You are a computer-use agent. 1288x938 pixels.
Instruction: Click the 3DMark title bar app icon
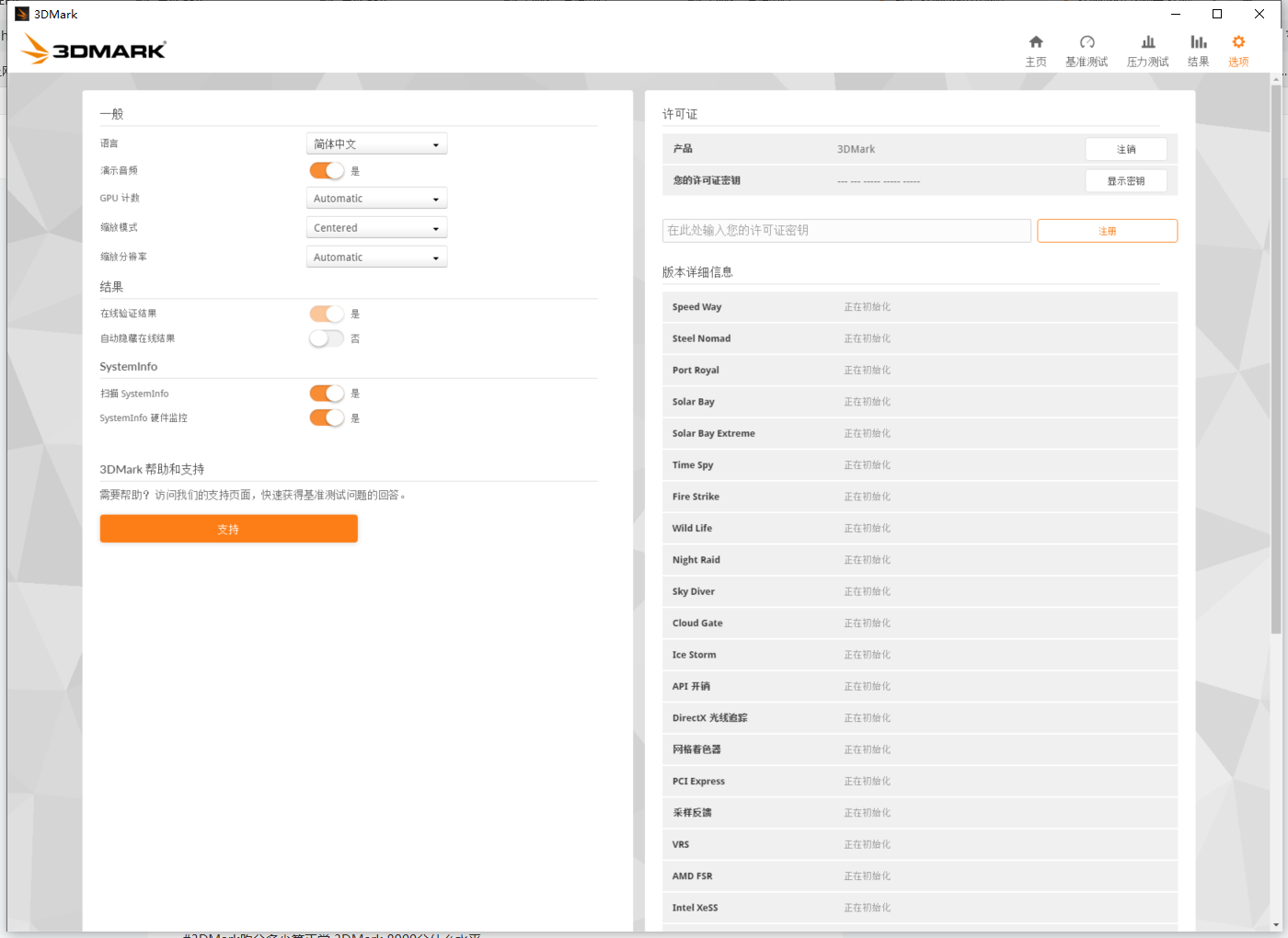(22, 14)
